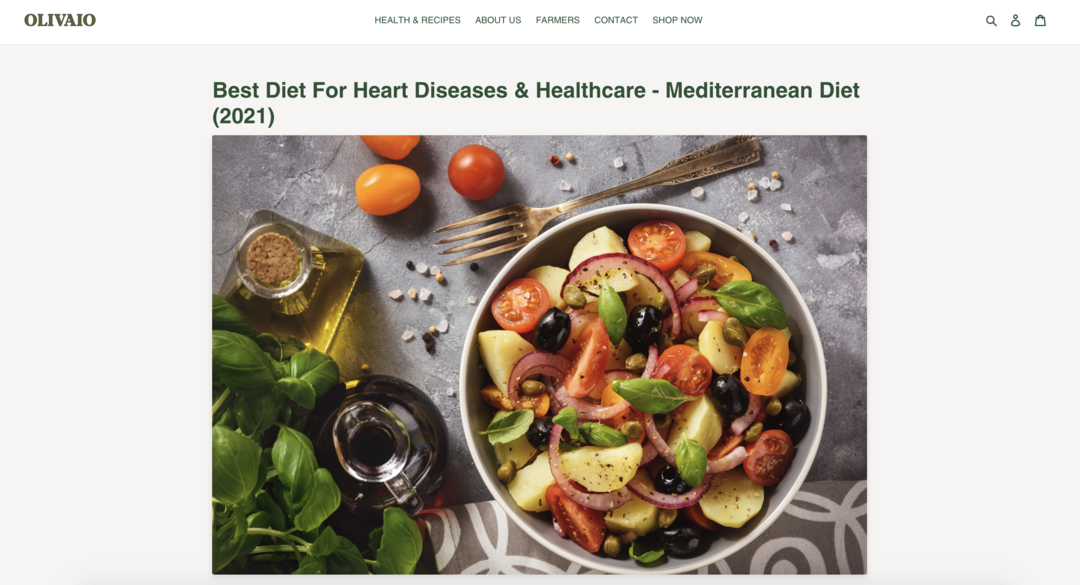Screen dimensions: 1080x585
Task: Navigate to About Us page
Action: point(498,20)
